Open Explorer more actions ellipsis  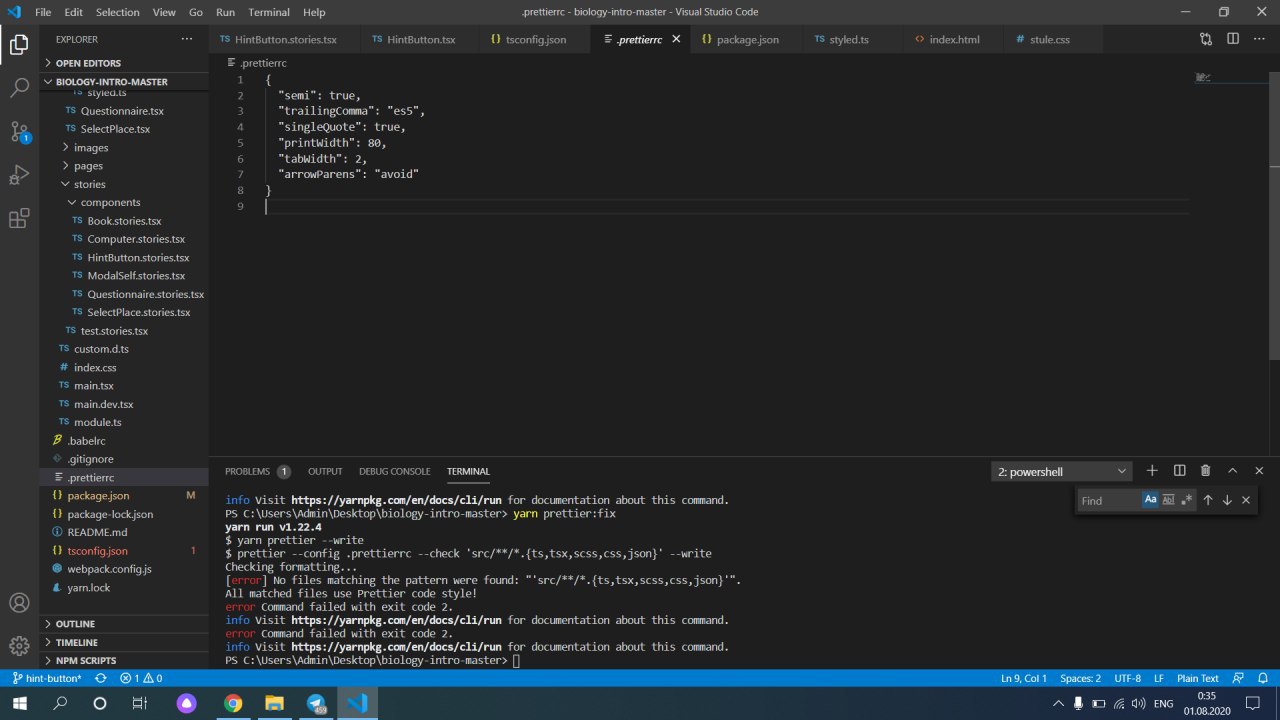pyautogui.click(x=186, y=39)
